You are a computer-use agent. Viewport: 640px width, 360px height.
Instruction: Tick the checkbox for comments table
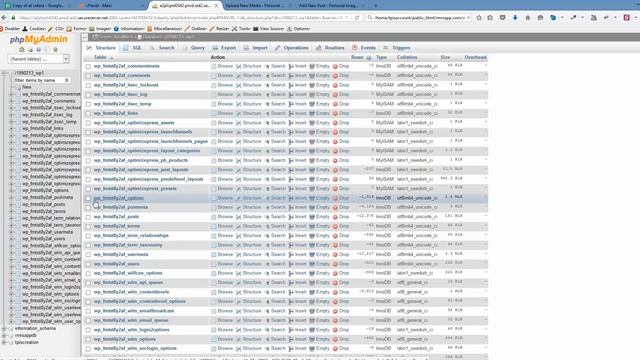[88, 76]
